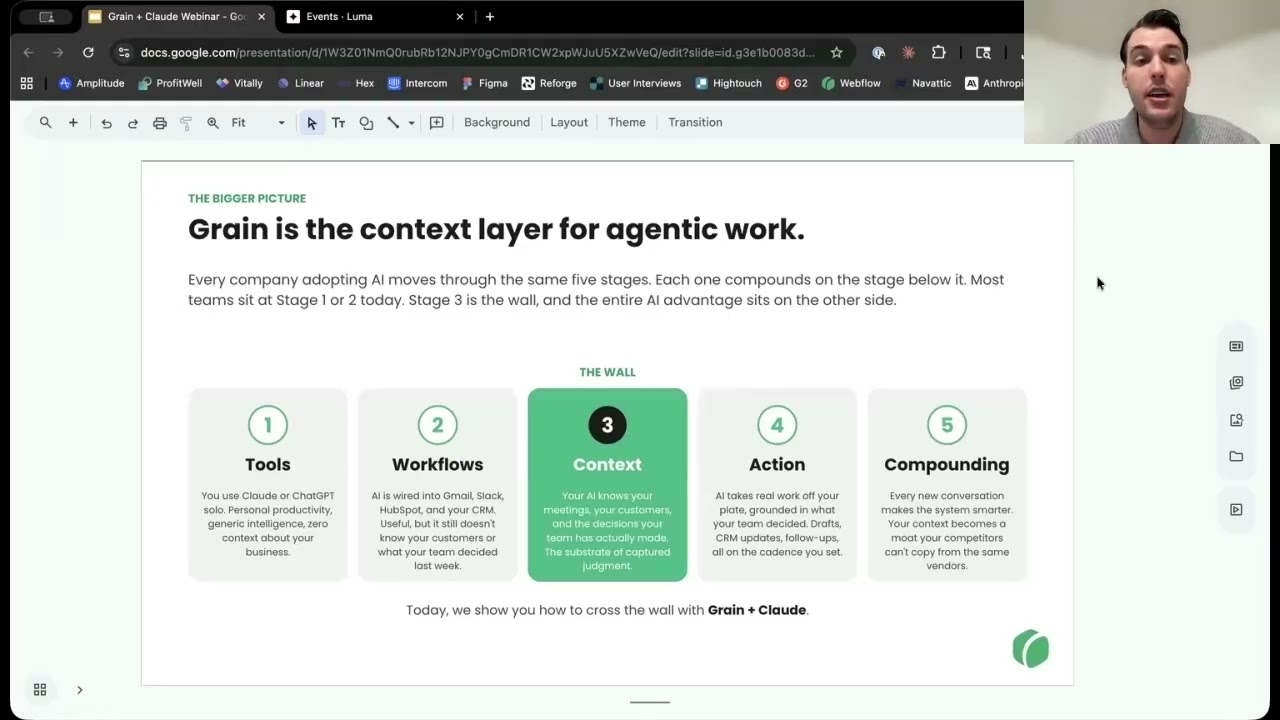Open the search menus magnifier icon
Viewport: 1280px width, 720px height.
point(45,122)
